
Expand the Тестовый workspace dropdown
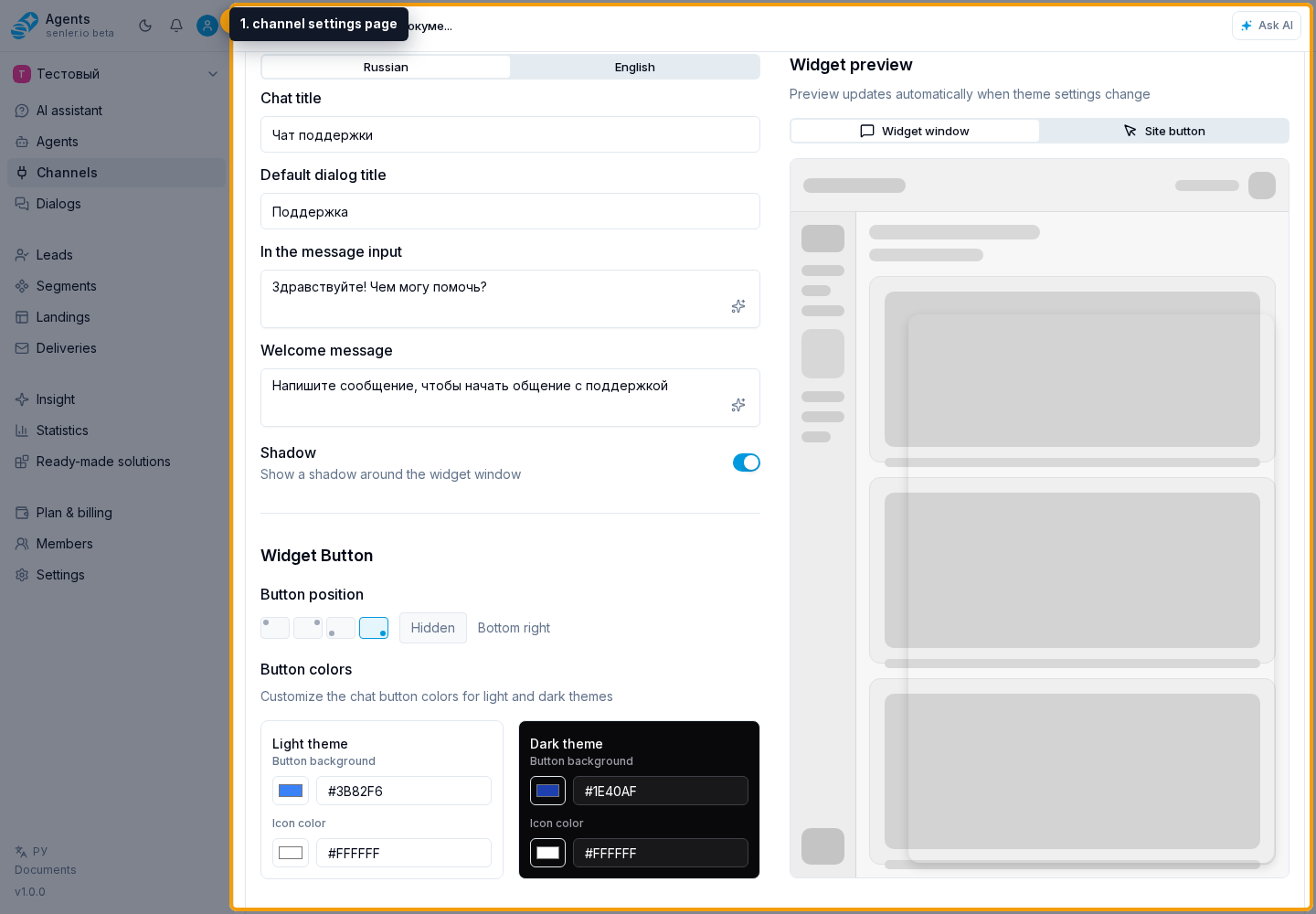[116, 74]
